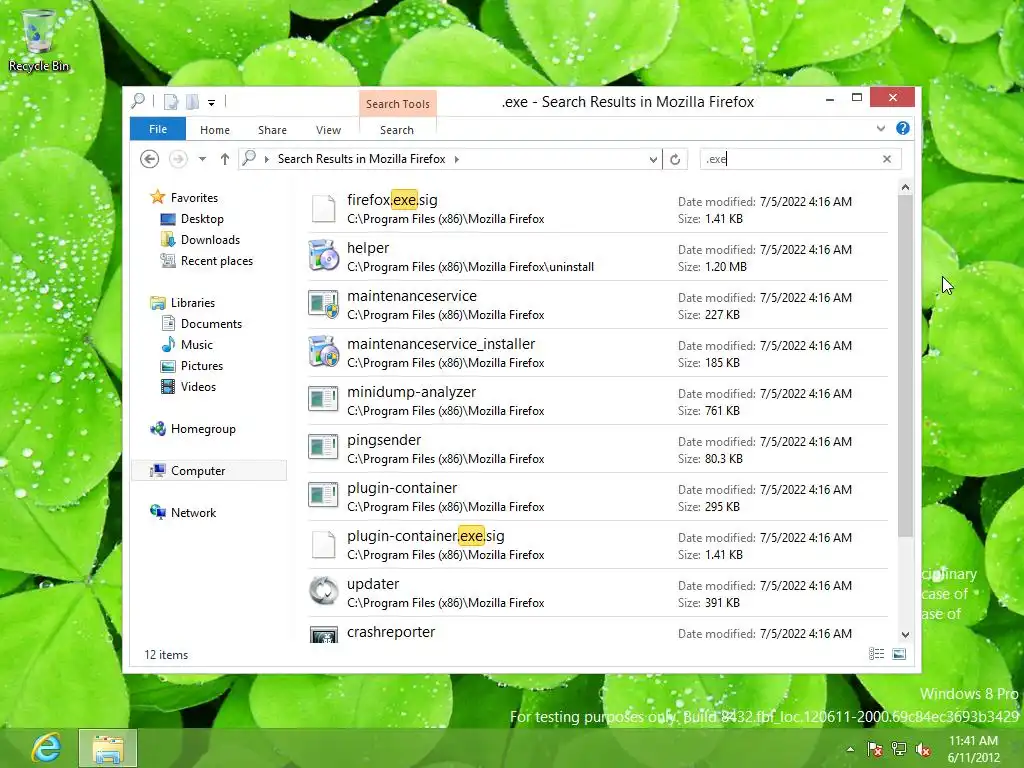Open the helper uninstaller icon
This screenshot has width=1024, height=768.
pos(323,256)
